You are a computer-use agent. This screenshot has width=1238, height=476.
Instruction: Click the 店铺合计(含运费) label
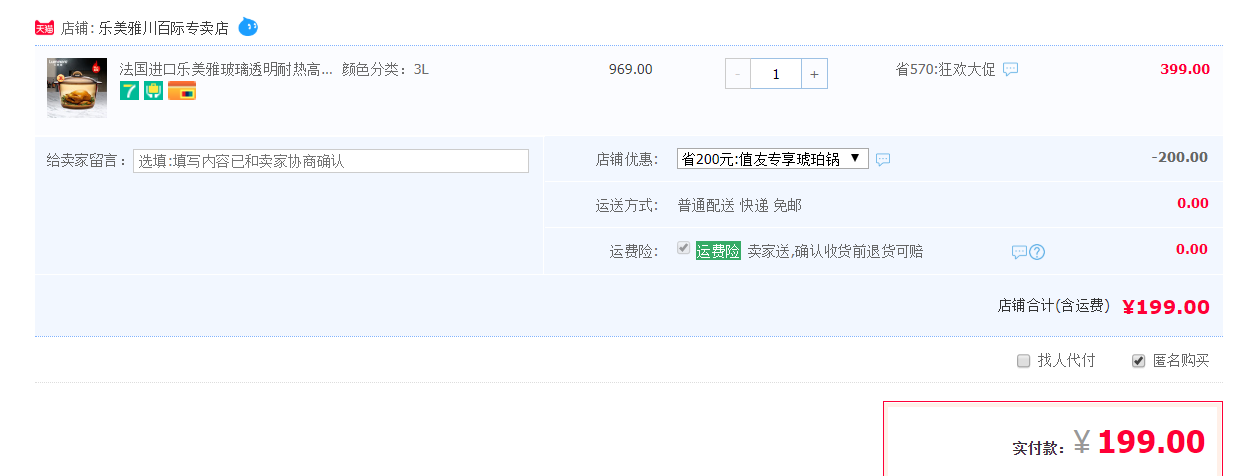coord(1054,306)
